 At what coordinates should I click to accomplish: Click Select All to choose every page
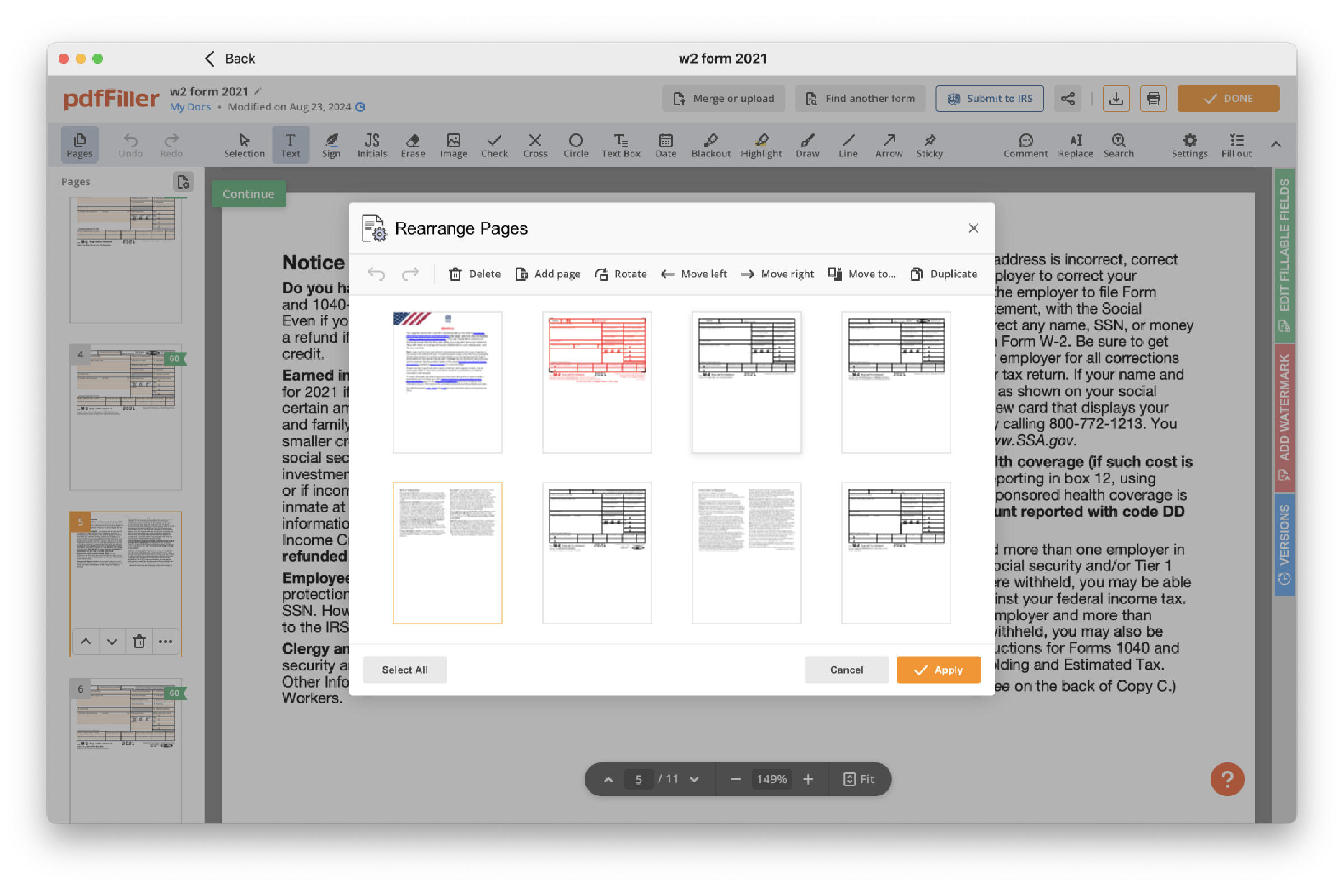[x=404, y=670]
